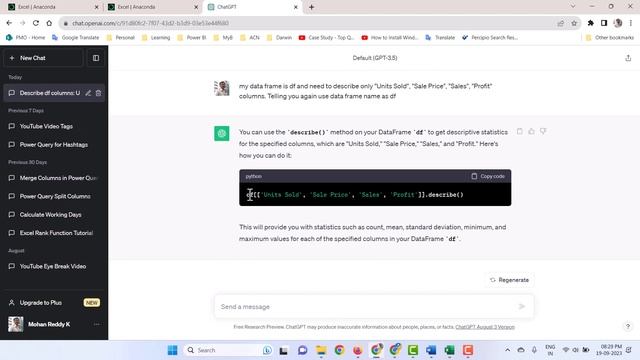Open the Darwin bookmarks folder
The height and width of the screenshot is (360, 640).
(279, 38)
